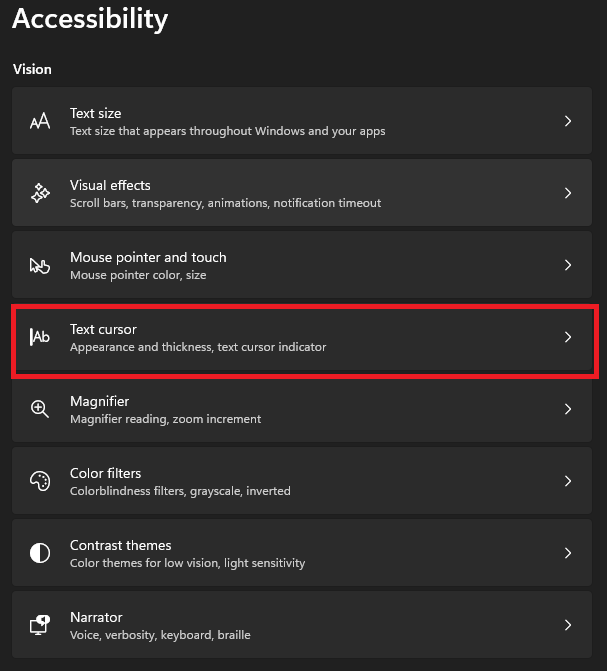The image size is (607, 671).
Task: Expand Visual effects using its chevron
Action: 568,193
